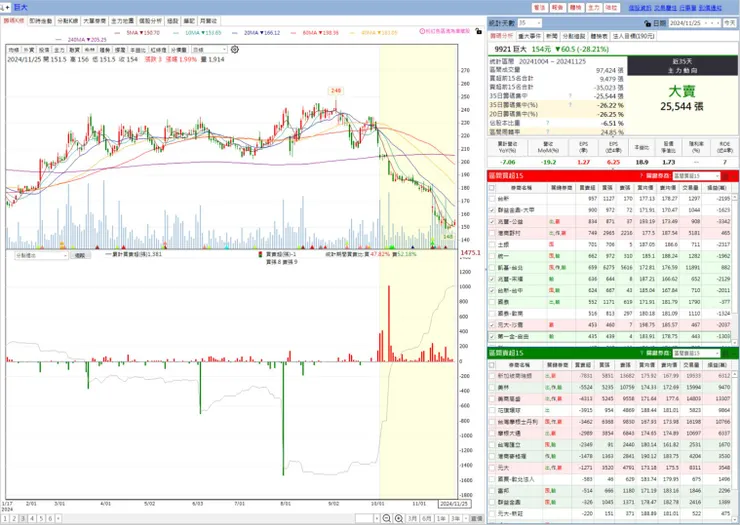This screenshot has width=740, height=525.
Task: Toggle the checkbox for 兆豐-公益 row
Action: pyautogui.click(x=492, y=221)
